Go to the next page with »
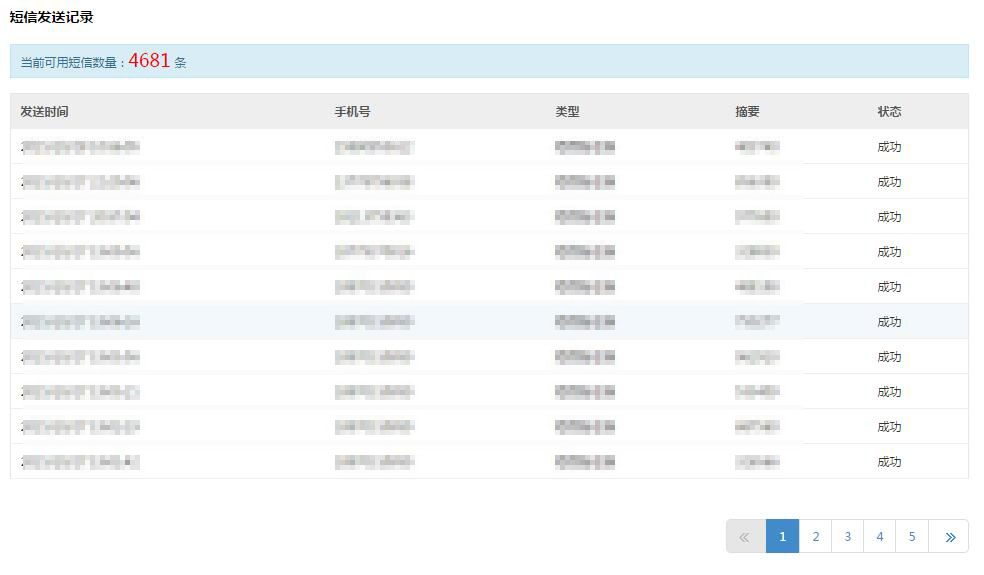 point(949,537)
